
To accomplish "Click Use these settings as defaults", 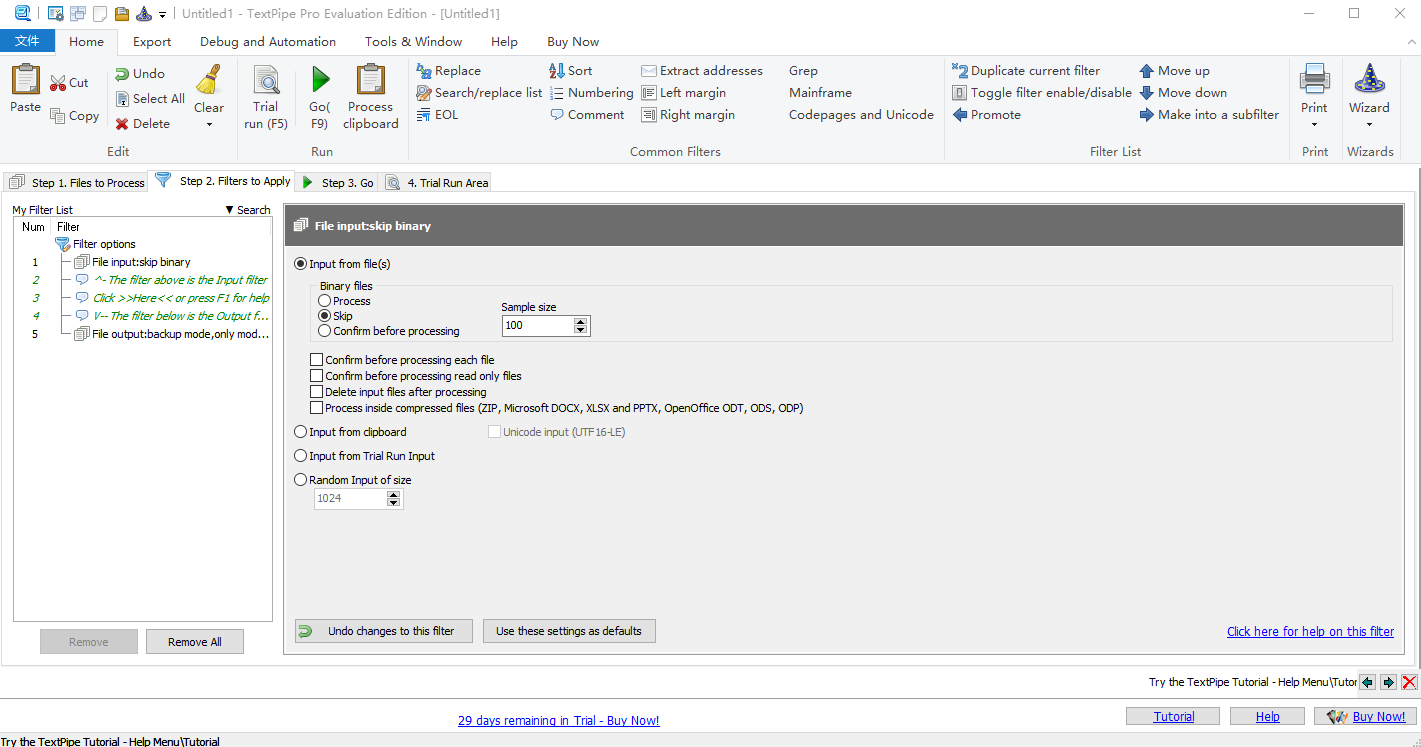I will [569, 631].
